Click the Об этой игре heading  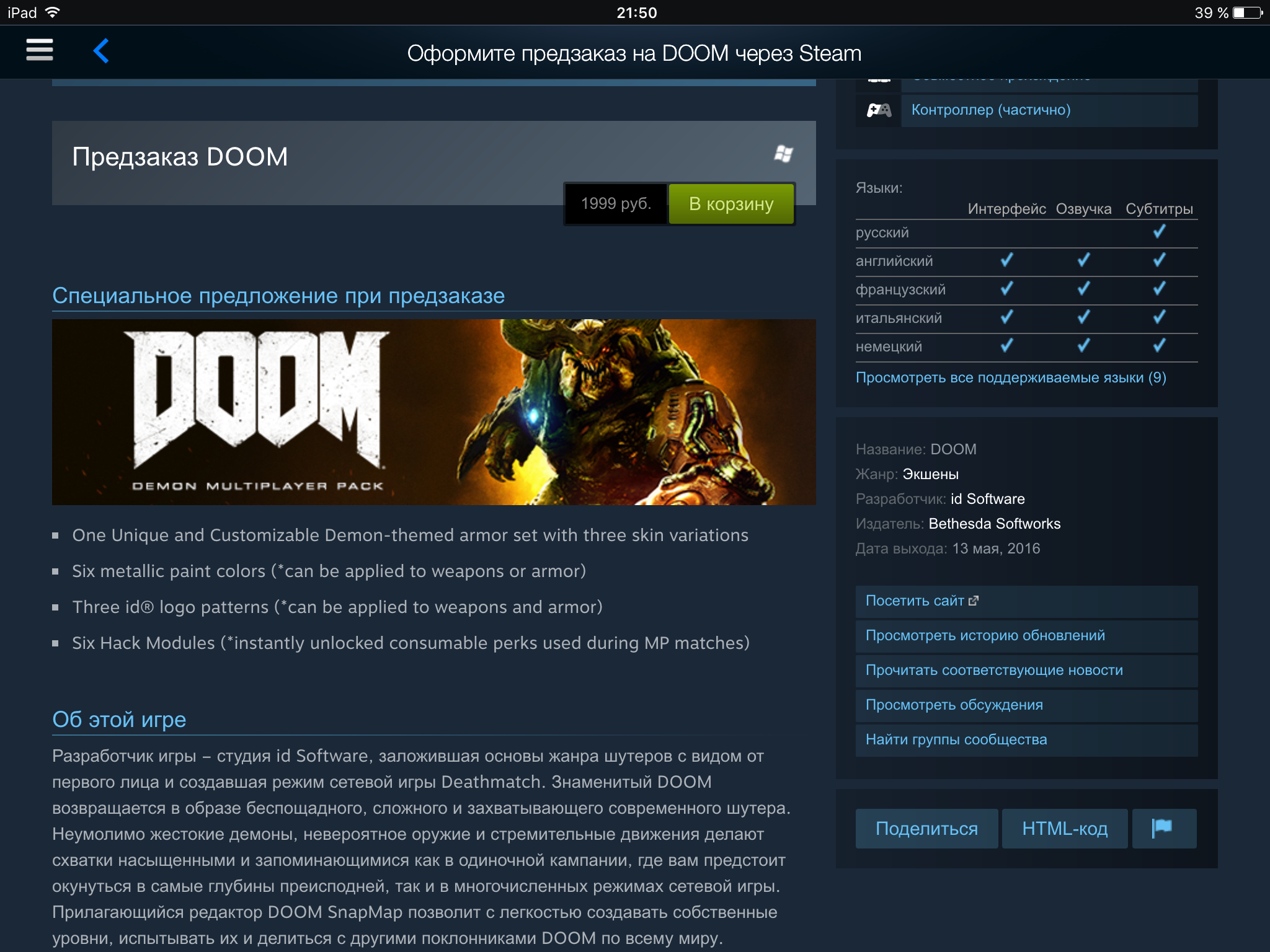click(x=119, y=720)
